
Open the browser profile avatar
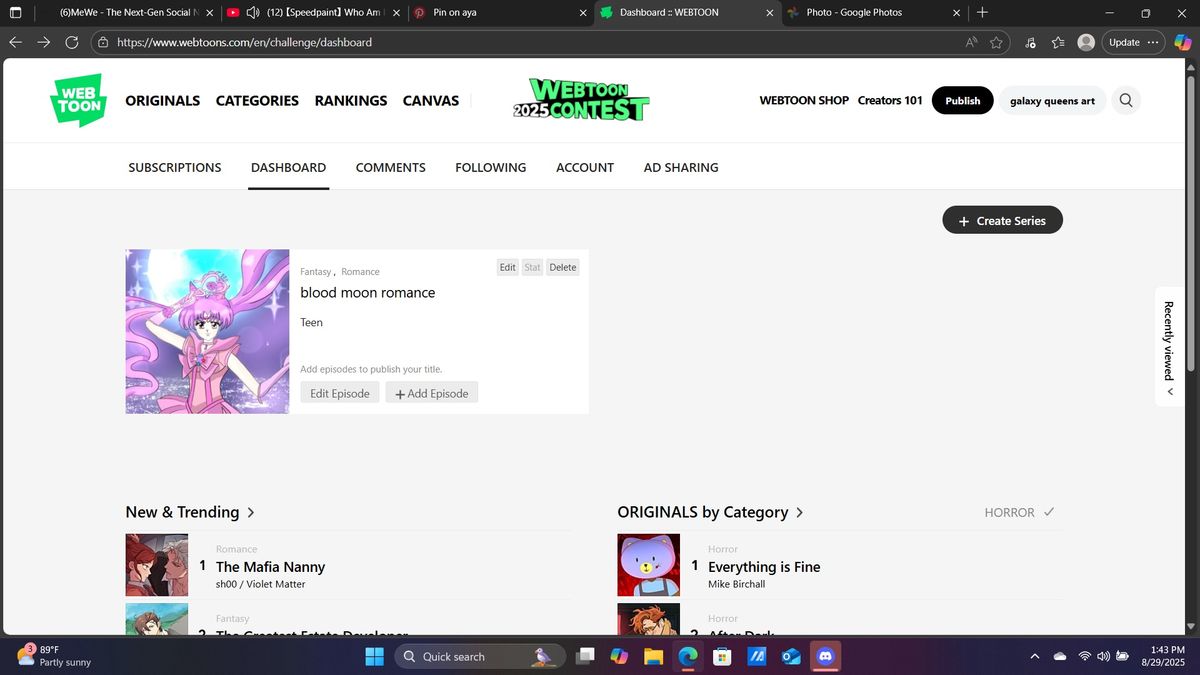(x=1086, y=42)
